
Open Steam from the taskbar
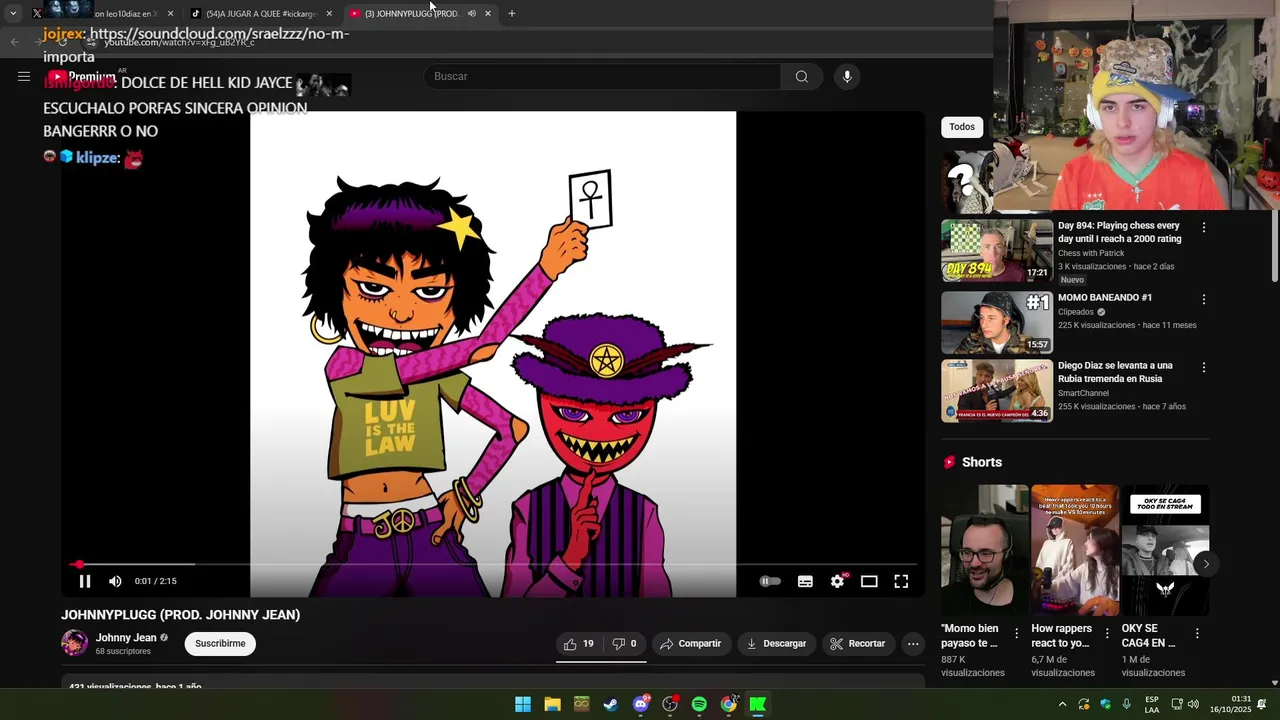pos(611,704)
